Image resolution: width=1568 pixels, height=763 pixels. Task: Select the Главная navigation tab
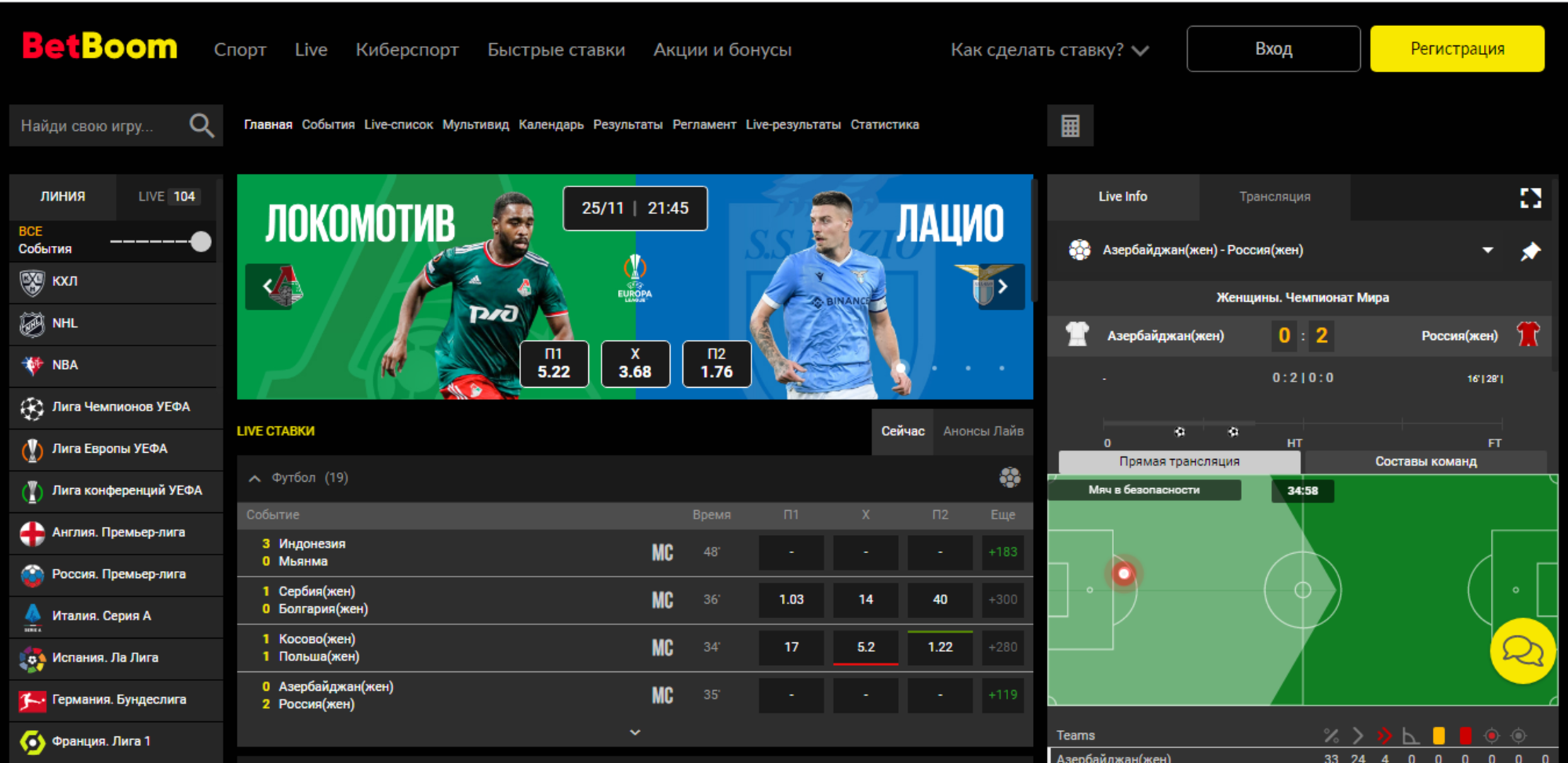(x=268, y=125)
